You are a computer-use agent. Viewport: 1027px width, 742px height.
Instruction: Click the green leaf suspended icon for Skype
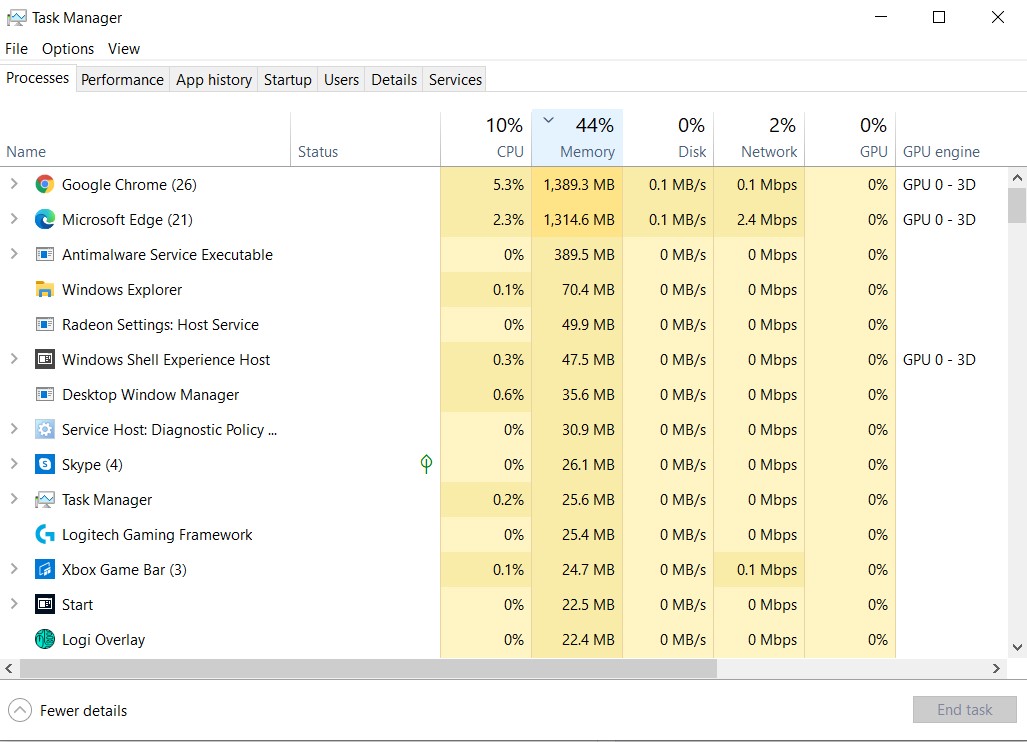[x=426, y=464]
